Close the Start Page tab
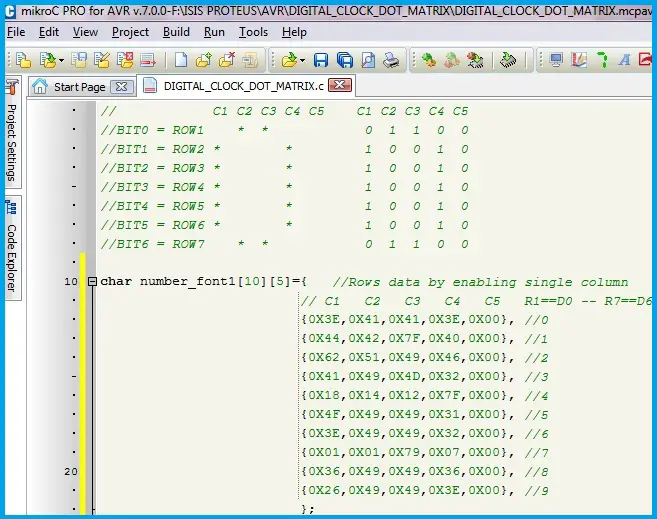Screen dimensions: 657x519 (x=122, y=87)
